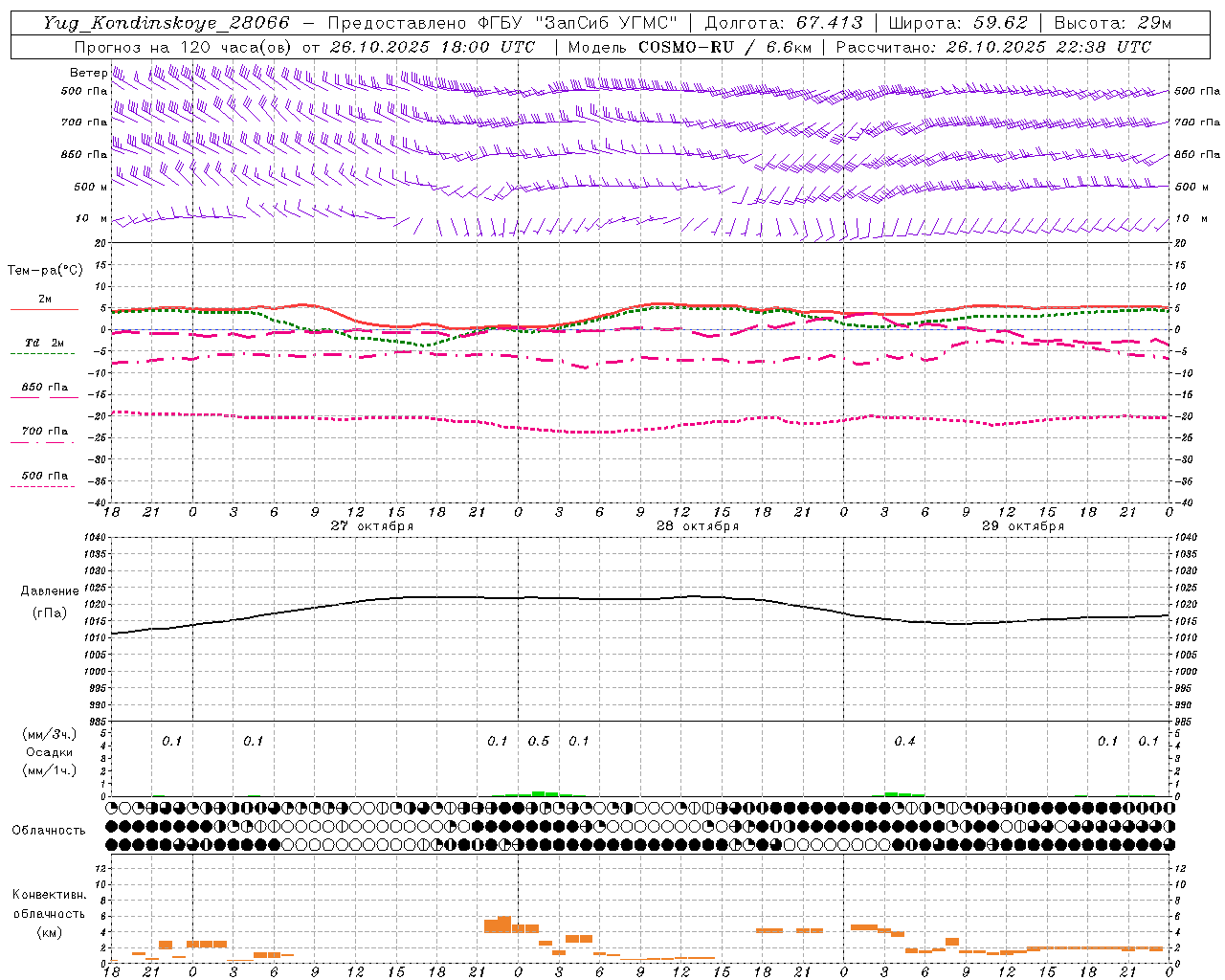Click the latitude value Широта: 59.62
This screenshot has height=980, width=1225.
coord(958,23)
